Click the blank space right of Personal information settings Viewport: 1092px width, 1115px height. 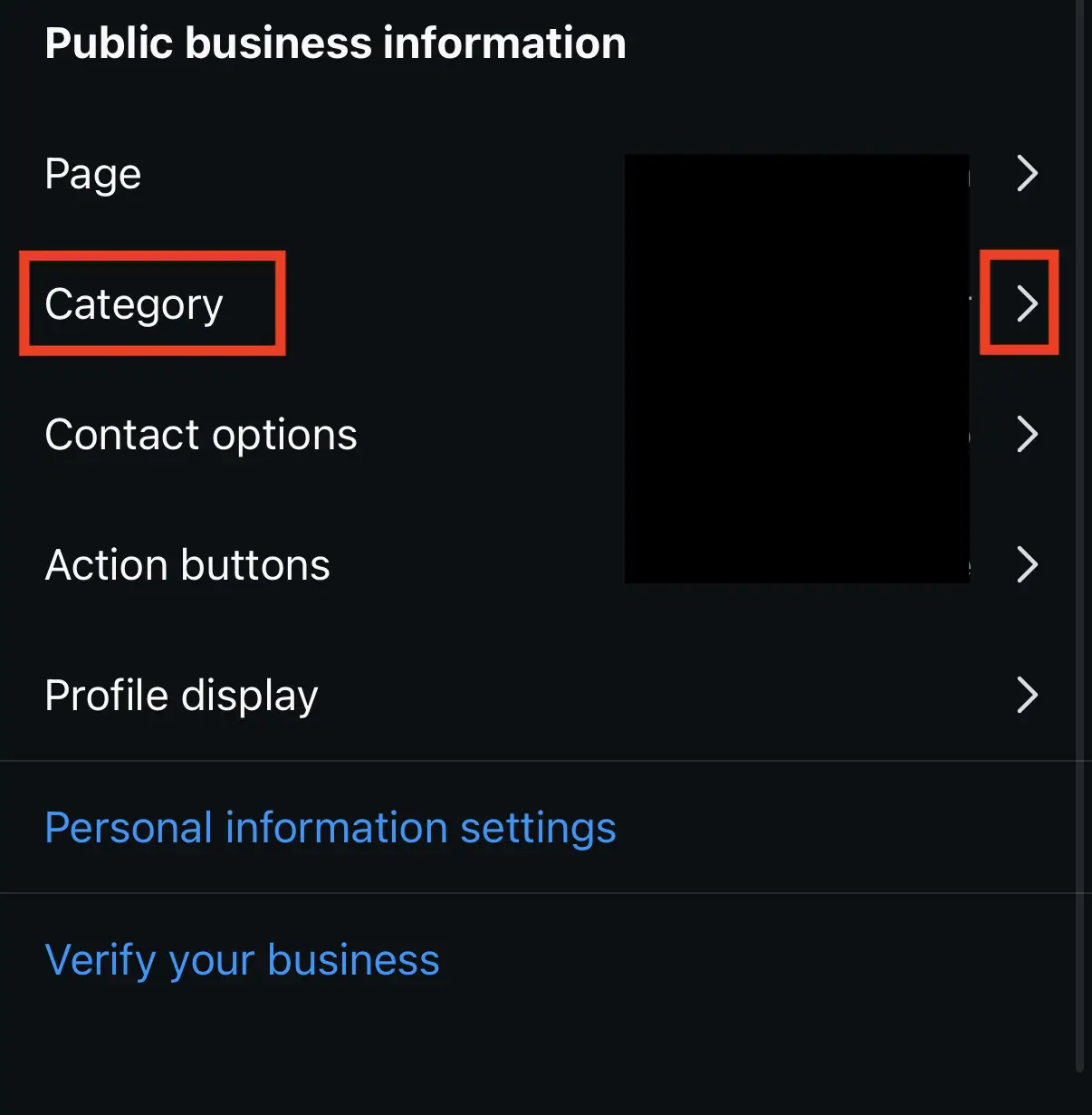[x=842, y=828]
